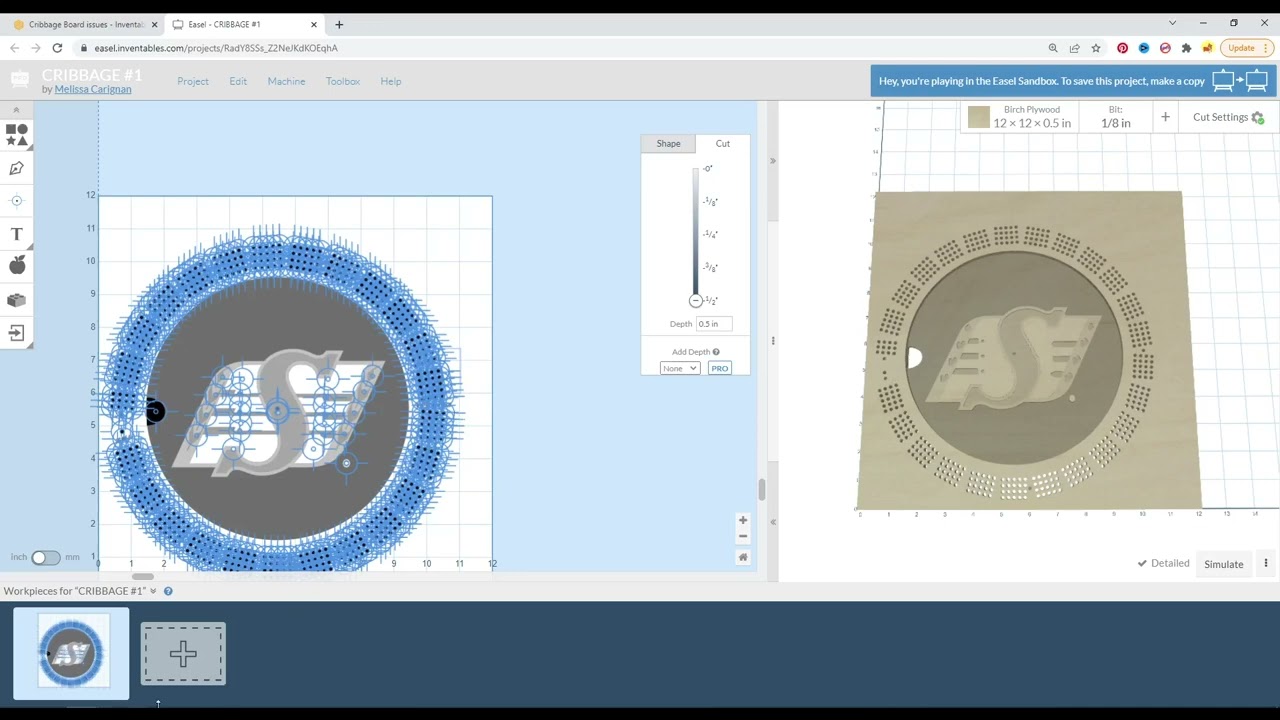Screen dimensions: 1280x720
Task: Expand Workpieces for CRIBBAGE #1 dropdown
Action: (x=153, y=591)
